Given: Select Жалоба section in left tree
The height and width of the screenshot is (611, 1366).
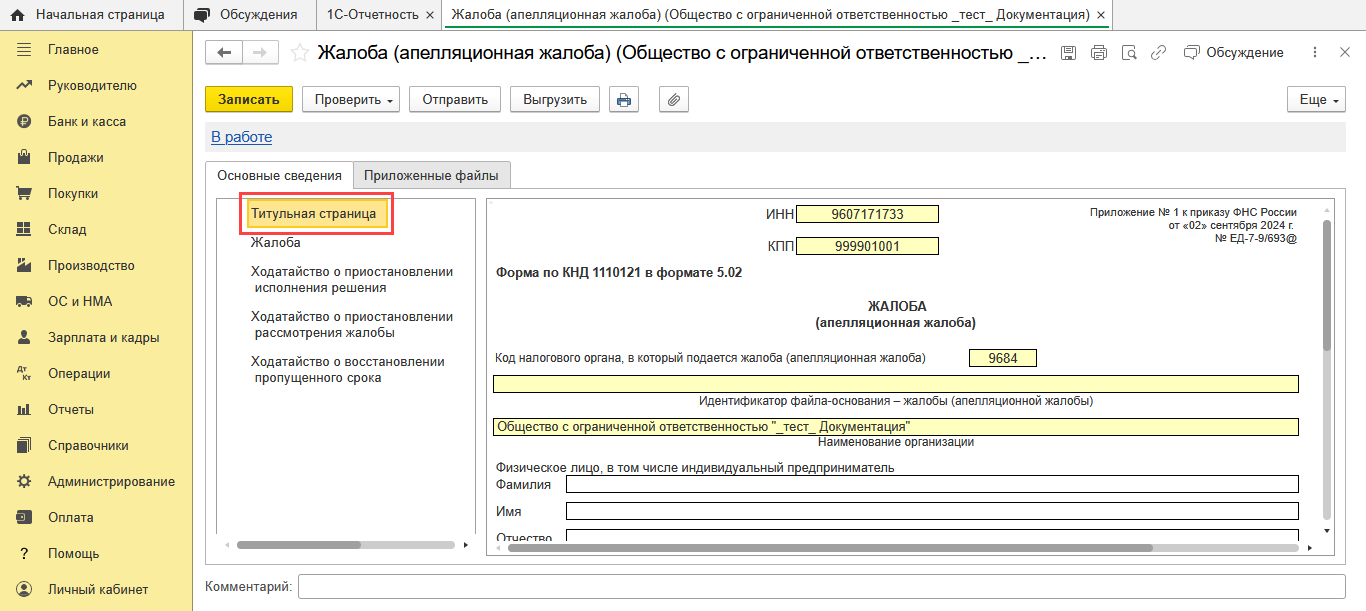Looking at the screenshot, I should point(276,243).
